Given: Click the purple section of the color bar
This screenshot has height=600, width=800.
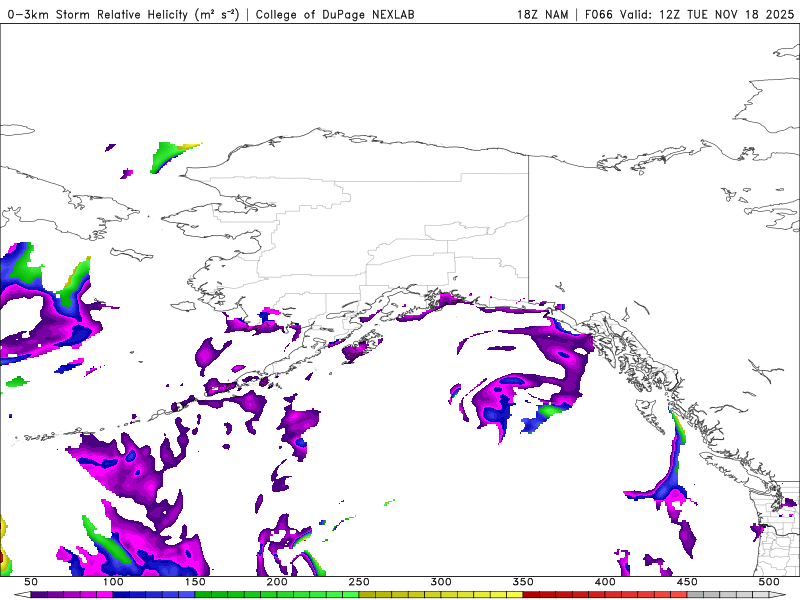Looking at the screenshot, I should pos(71,595).
